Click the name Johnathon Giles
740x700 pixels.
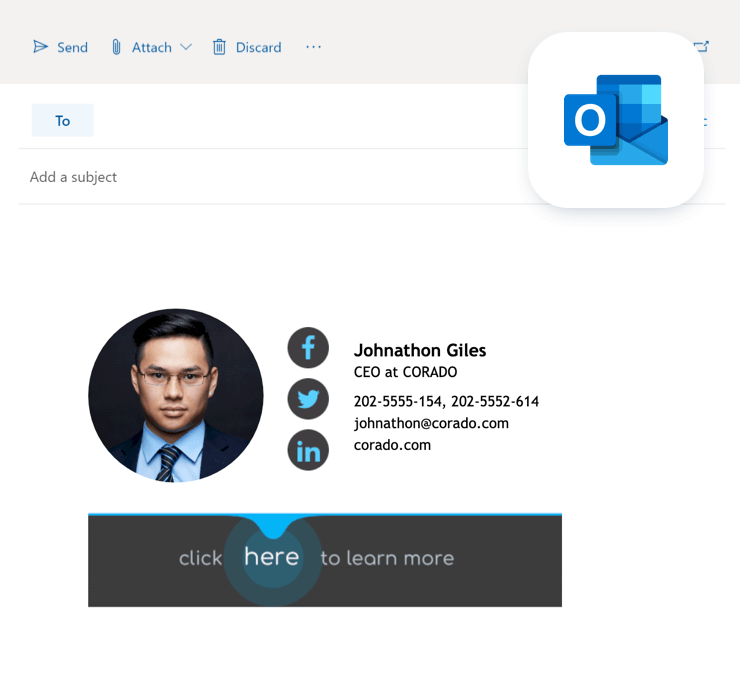tap(420, 350)
